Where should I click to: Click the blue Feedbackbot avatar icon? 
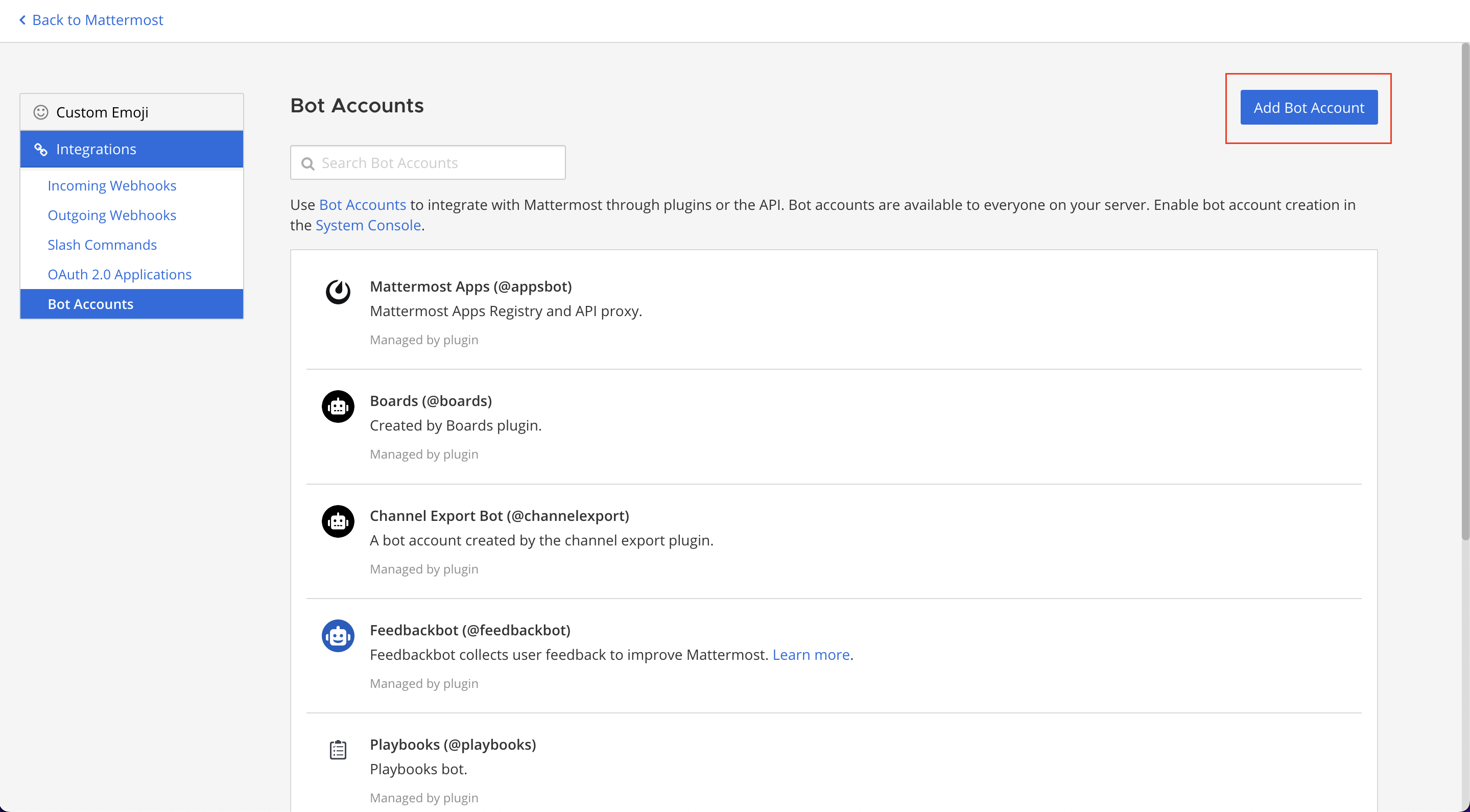pyautogui.click(x=338, y=636)
